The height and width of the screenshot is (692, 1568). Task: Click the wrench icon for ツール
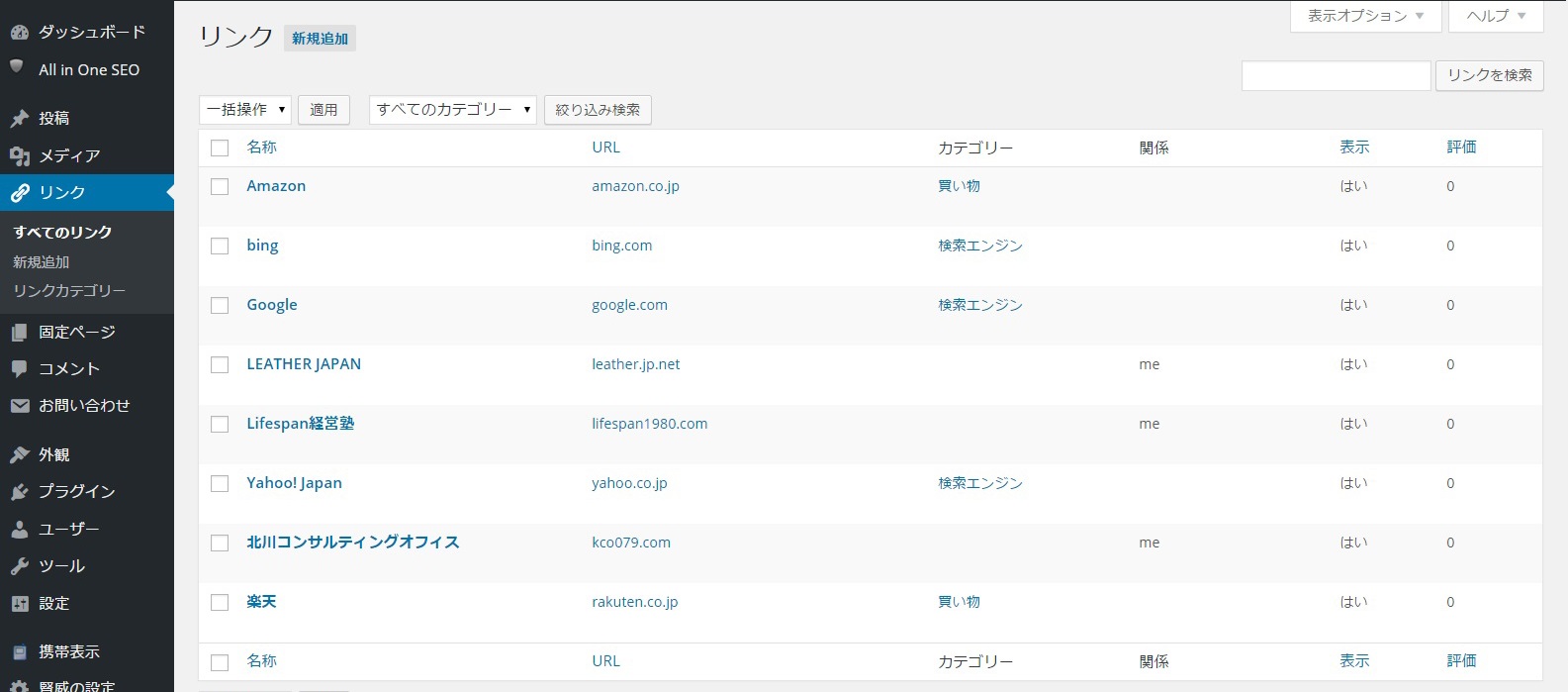19,566
